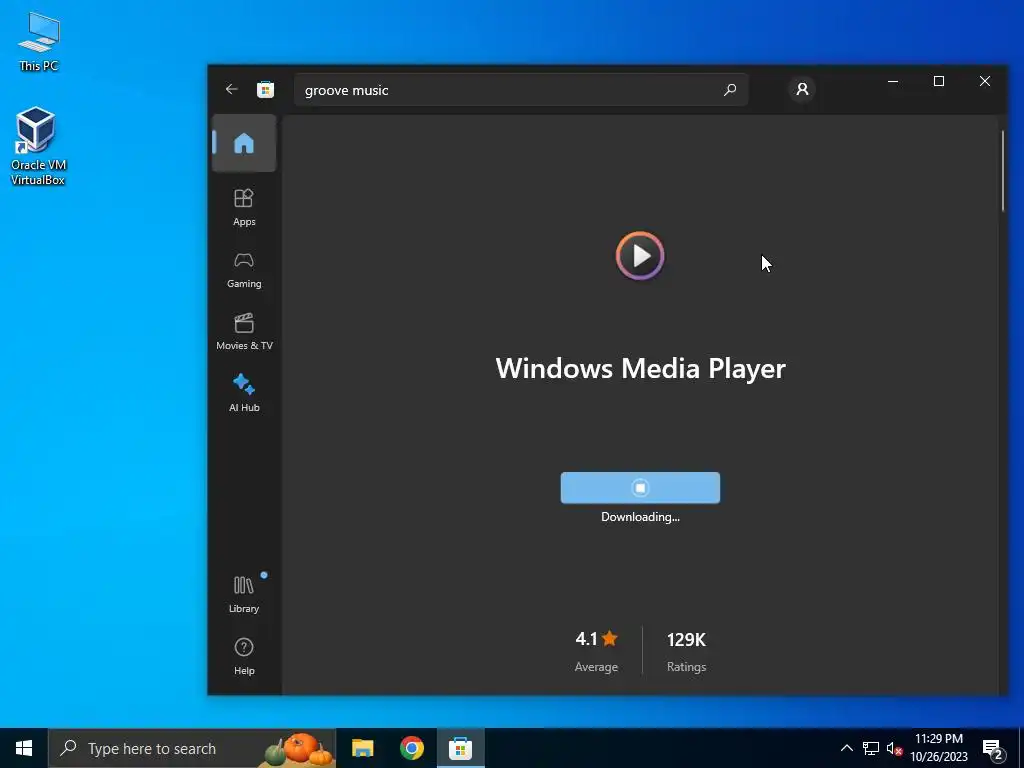
Task: Open the Windows Start menu
Action: [x=24, y=748]
